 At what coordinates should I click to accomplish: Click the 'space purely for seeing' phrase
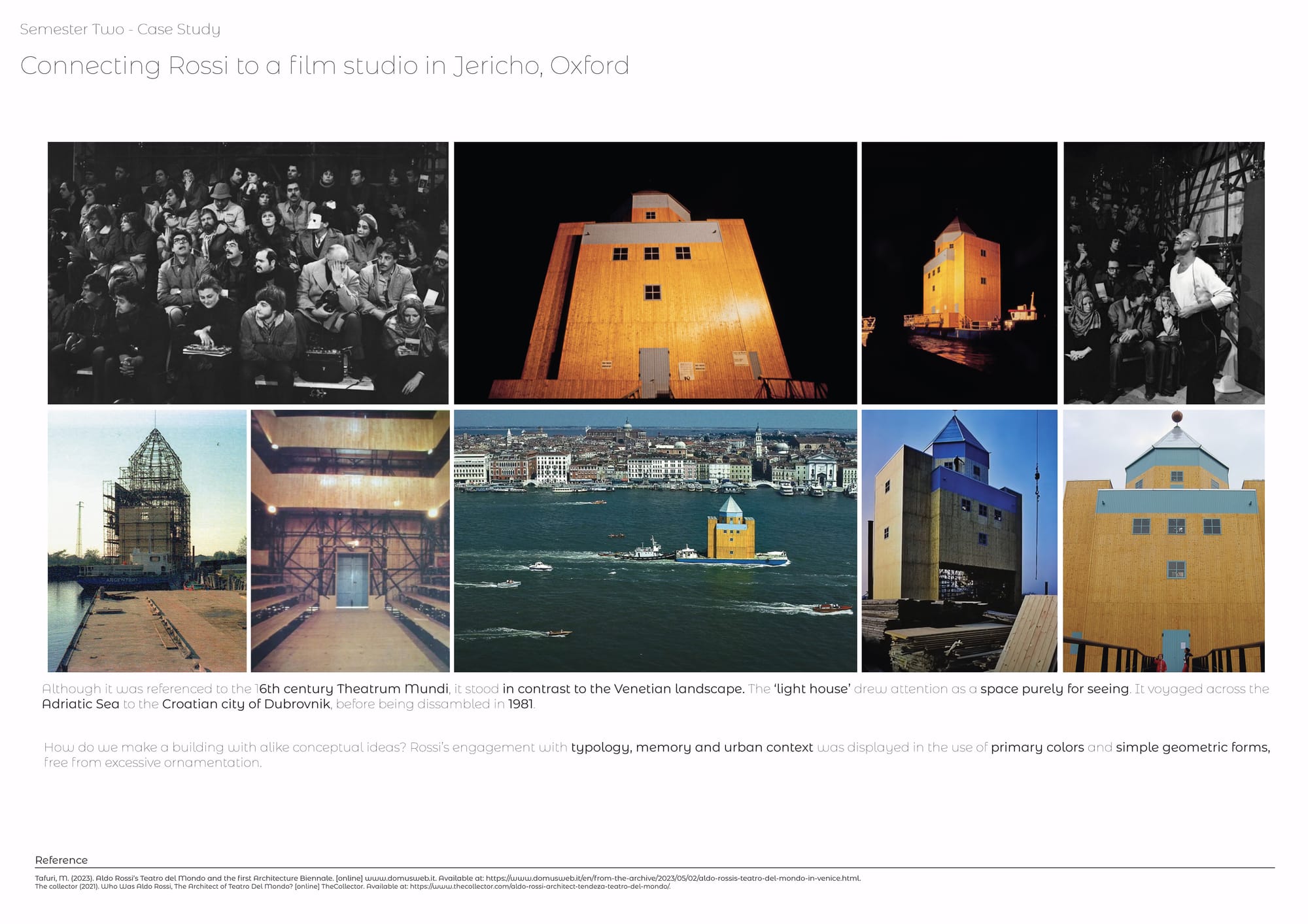1054,689
